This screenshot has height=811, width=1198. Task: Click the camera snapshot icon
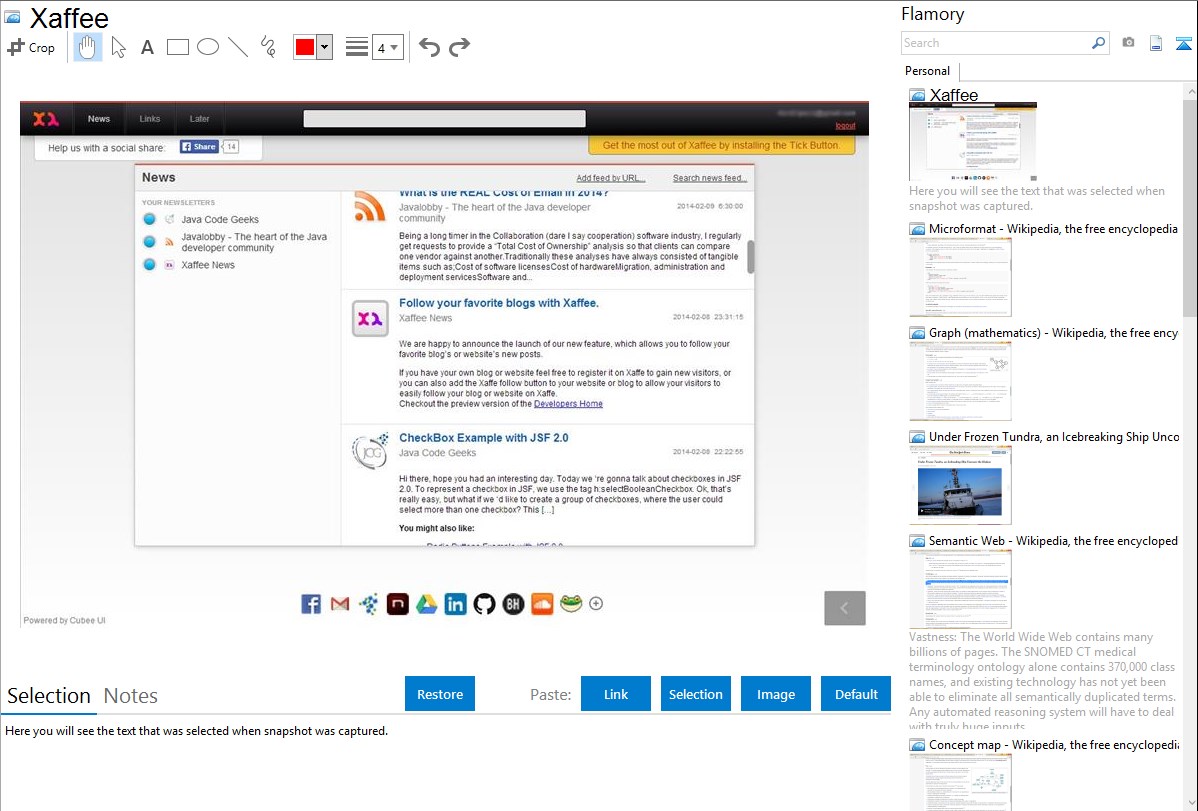pyautogui.click(x=1128, y=43)
